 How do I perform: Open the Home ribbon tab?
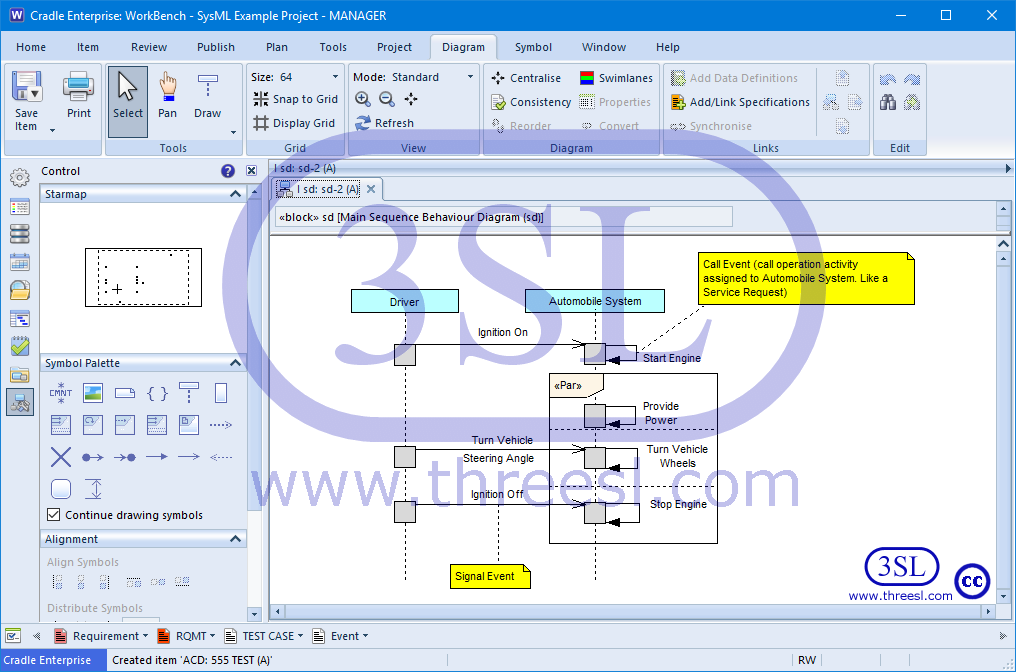point(31,47)
